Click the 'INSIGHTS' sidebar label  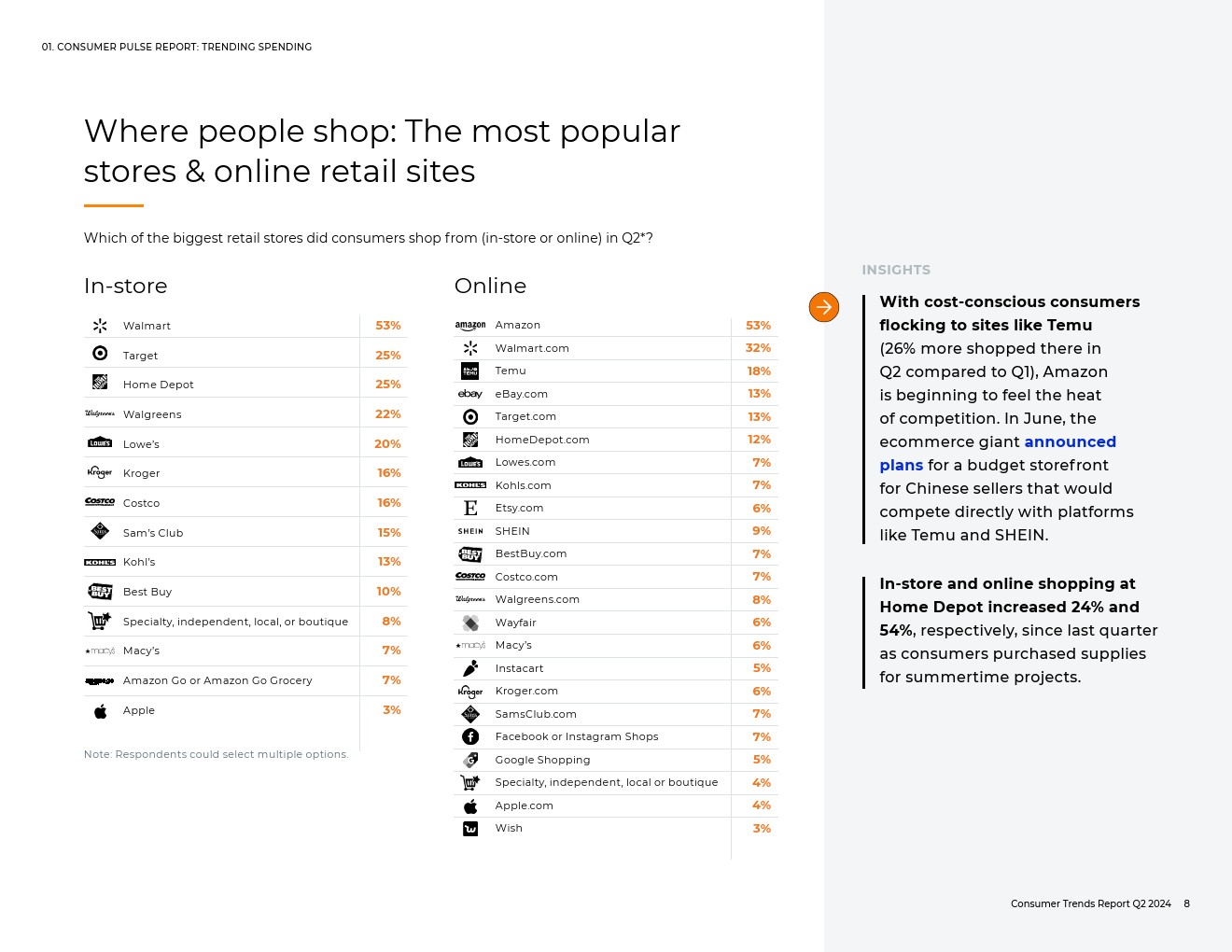click(895, 270)
